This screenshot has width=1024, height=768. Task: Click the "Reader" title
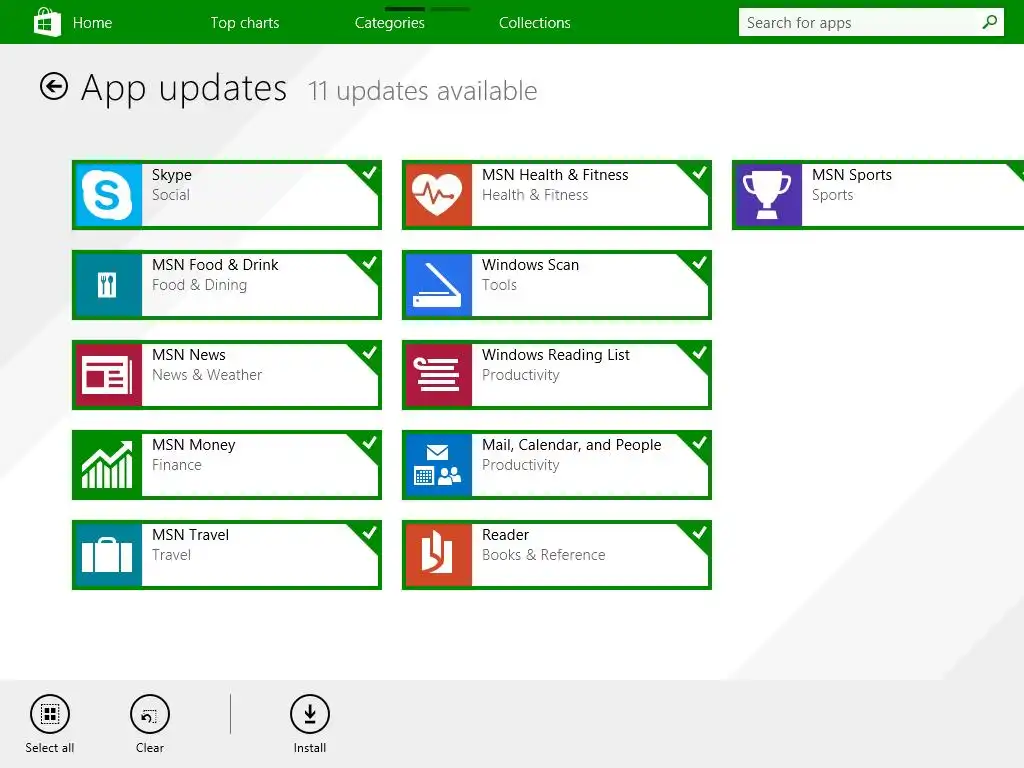[x=505, y=535]
